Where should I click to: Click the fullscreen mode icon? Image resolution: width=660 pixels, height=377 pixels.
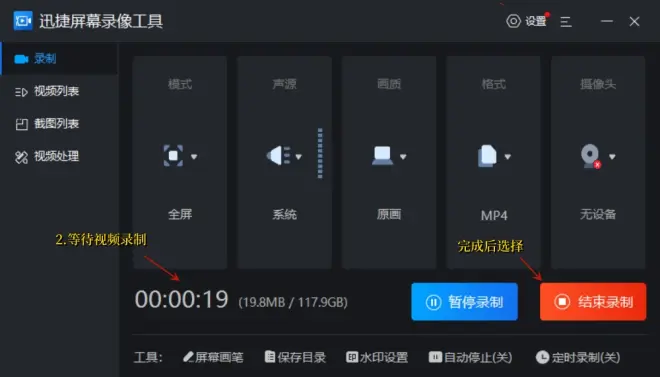pos(173,156)
